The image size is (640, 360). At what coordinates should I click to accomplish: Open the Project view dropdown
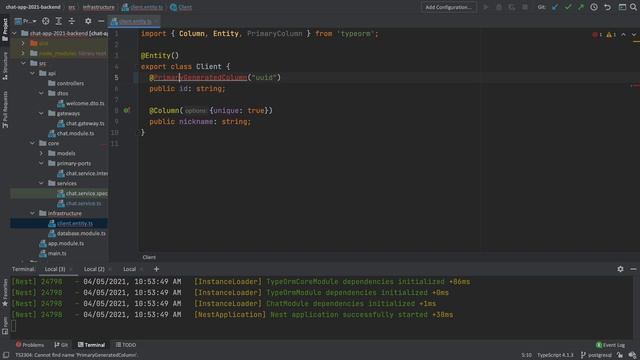coord(26,21)
